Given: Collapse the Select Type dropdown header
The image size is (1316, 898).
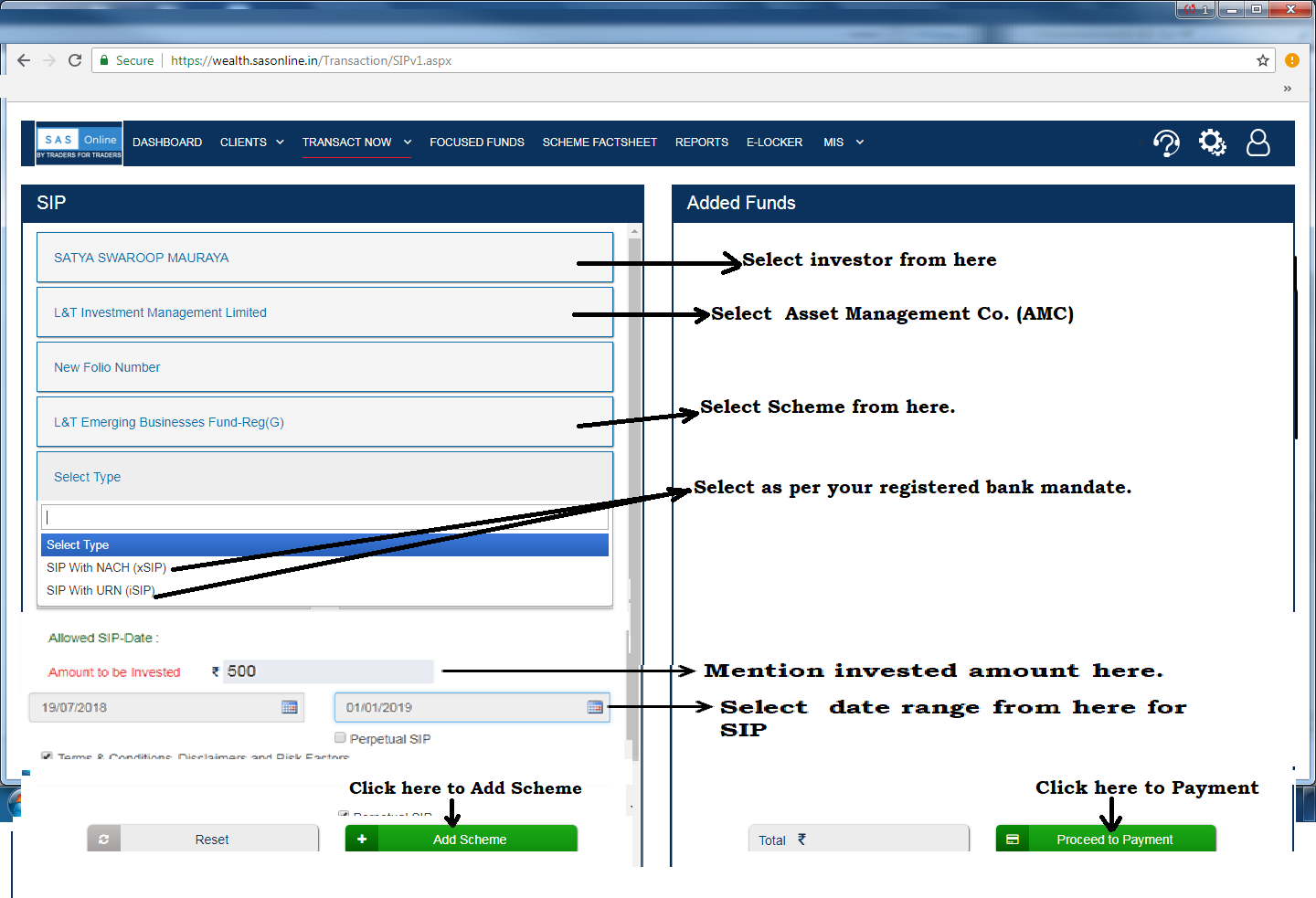Looking at the screenshot, I should tap(324, 477).
